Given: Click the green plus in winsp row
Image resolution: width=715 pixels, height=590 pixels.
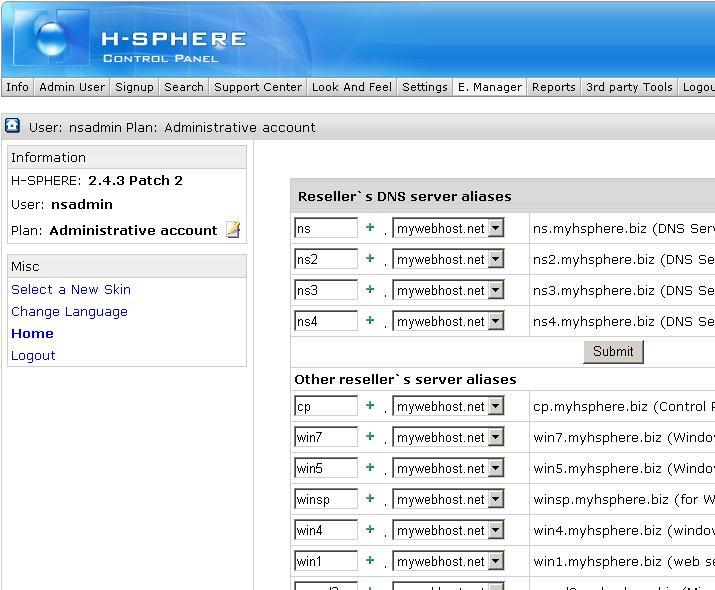Looking at the screenshot, I should [370, 498].
